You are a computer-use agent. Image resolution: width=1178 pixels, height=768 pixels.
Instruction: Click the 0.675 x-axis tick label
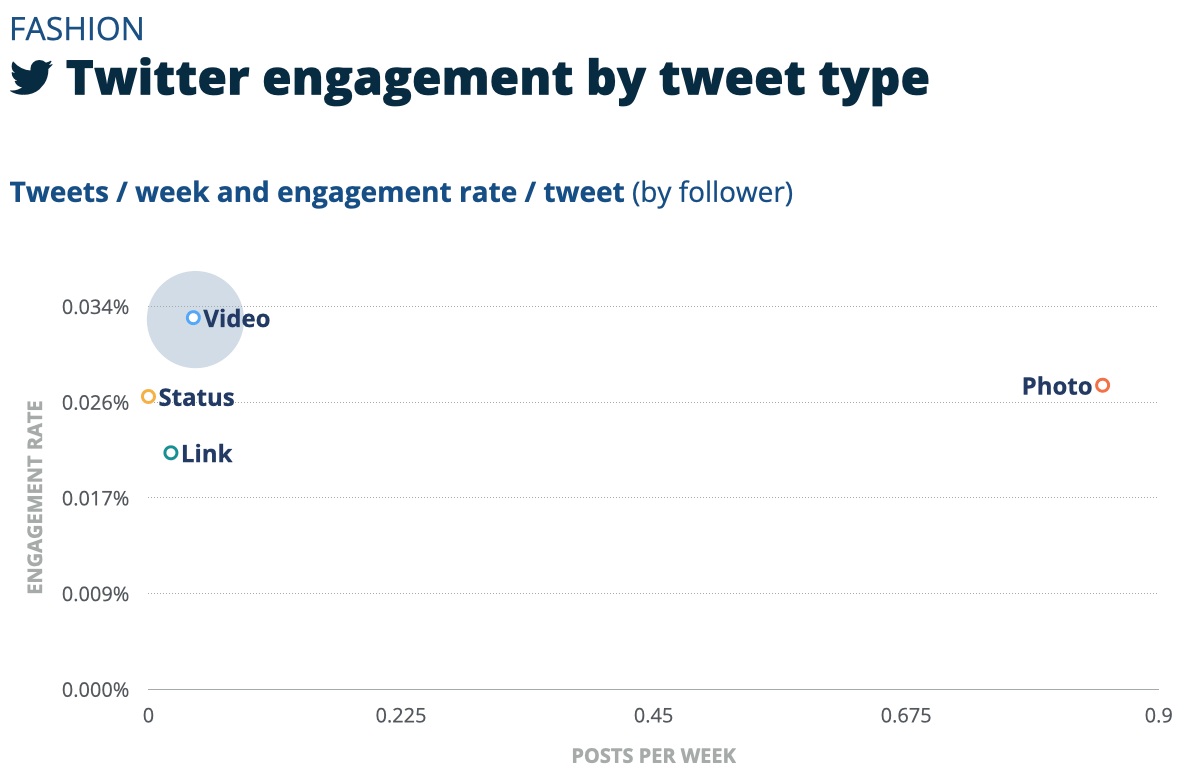click(x=906, y=716)
